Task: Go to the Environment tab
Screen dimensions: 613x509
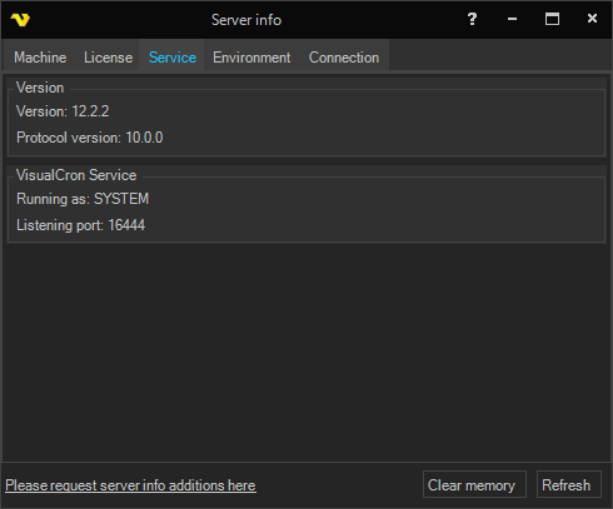Action: pos(251,57)
